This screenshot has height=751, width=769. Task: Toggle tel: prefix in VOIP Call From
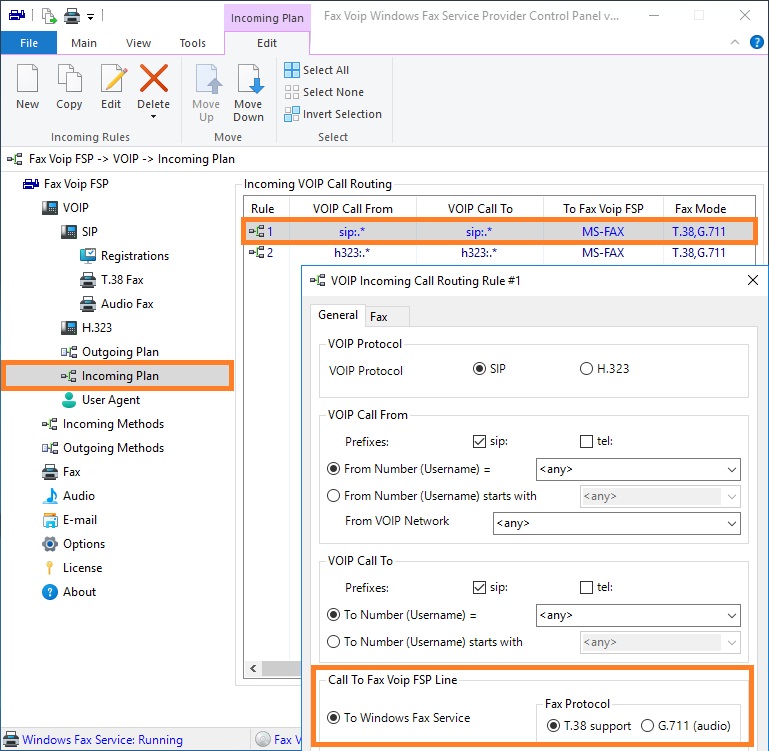tap(586, 441)
